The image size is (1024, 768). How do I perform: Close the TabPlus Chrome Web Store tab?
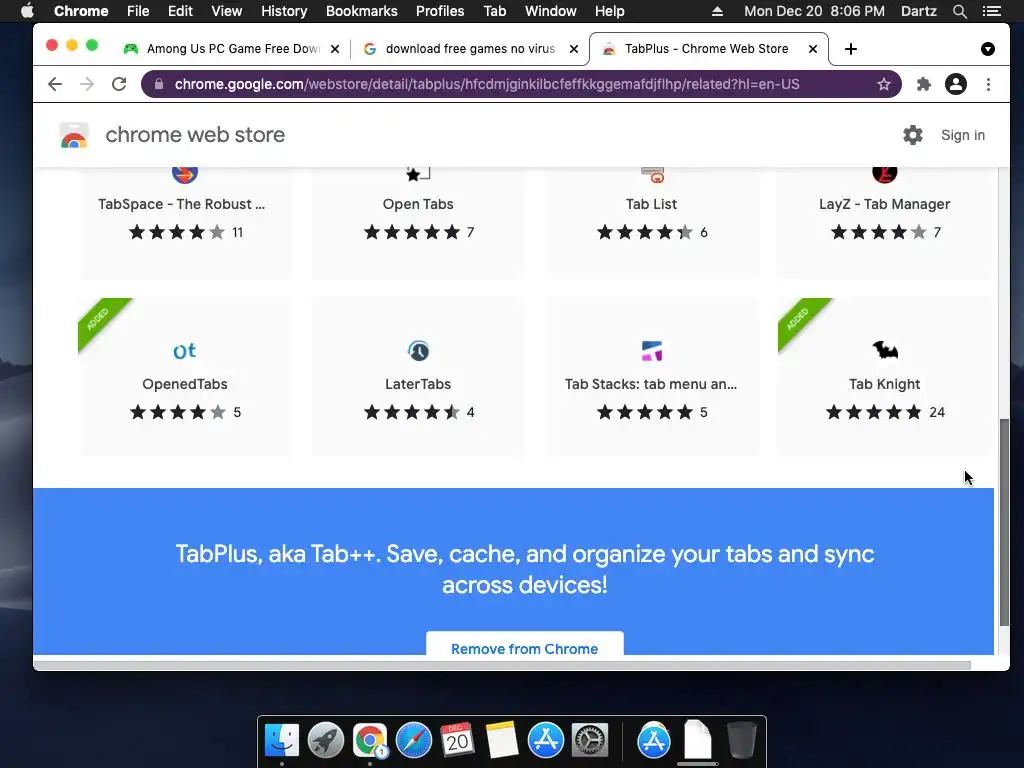(813, 49)
